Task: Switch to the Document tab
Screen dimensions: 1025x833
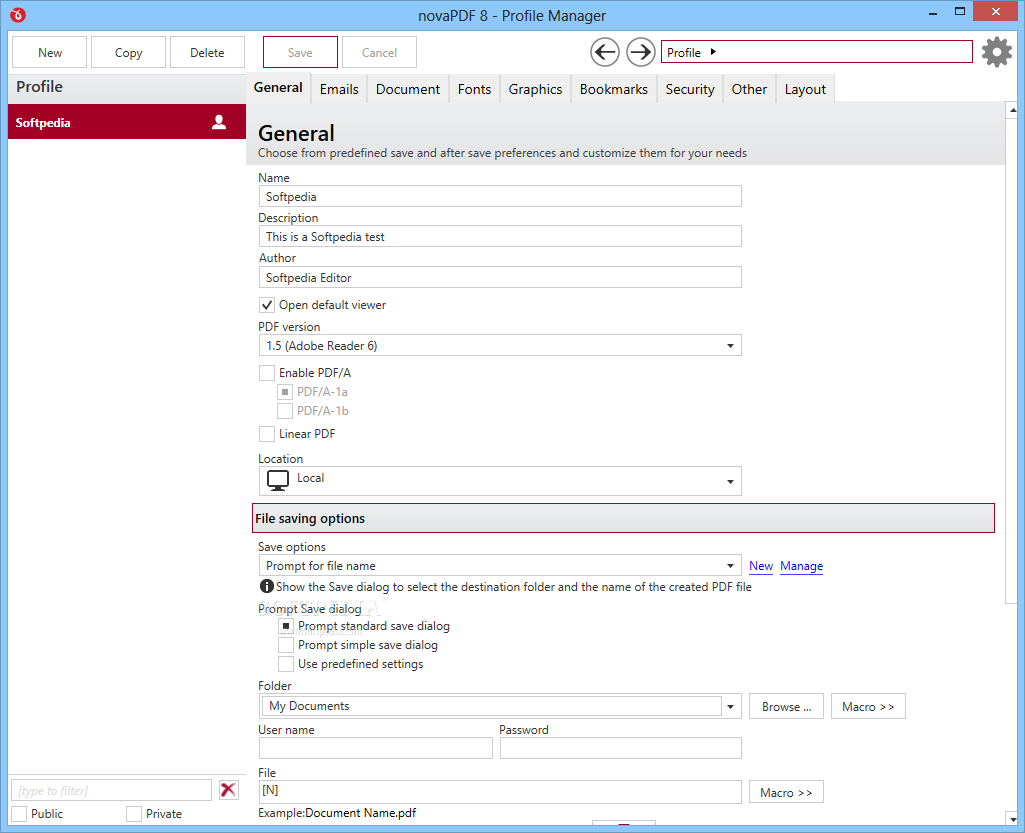Action: [x=408, y=89]
